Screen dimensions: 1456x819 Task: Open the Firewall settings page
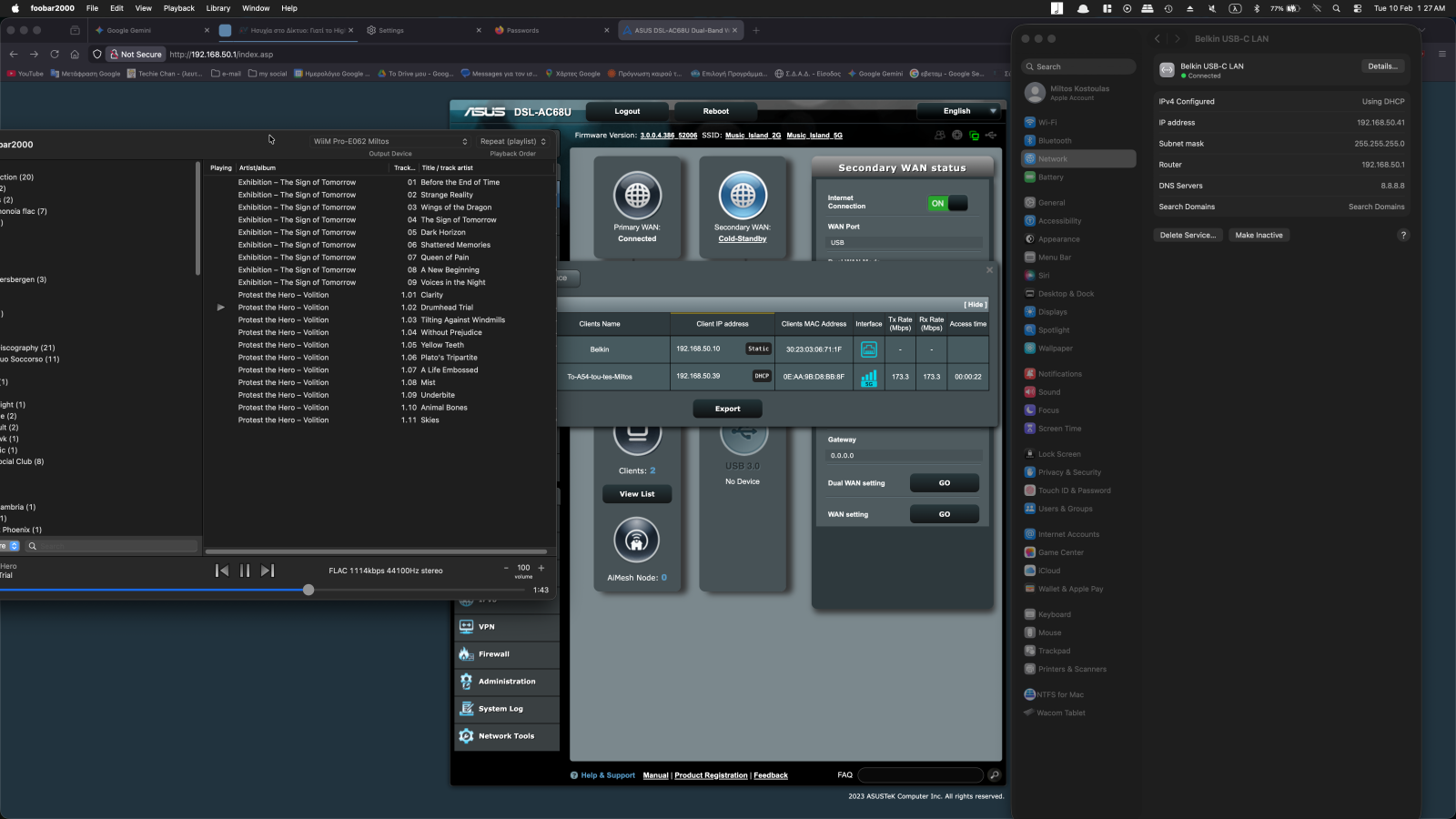point(494,654)
